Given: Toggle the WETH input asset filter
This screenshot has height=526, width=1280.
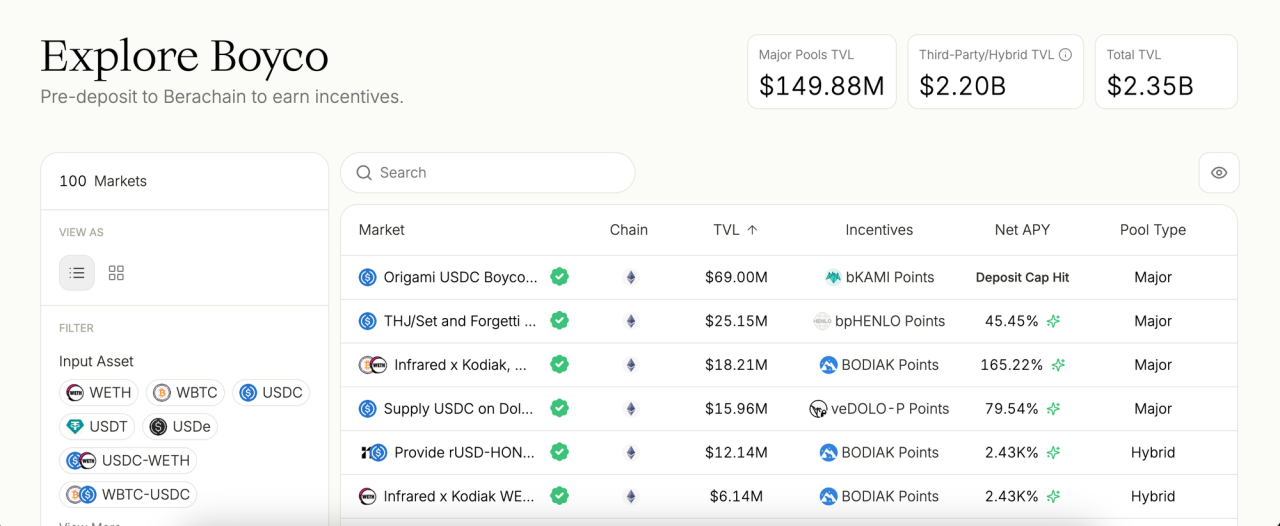Looking at the screenshot, I should pyautogui.click(x=99, y=393).
